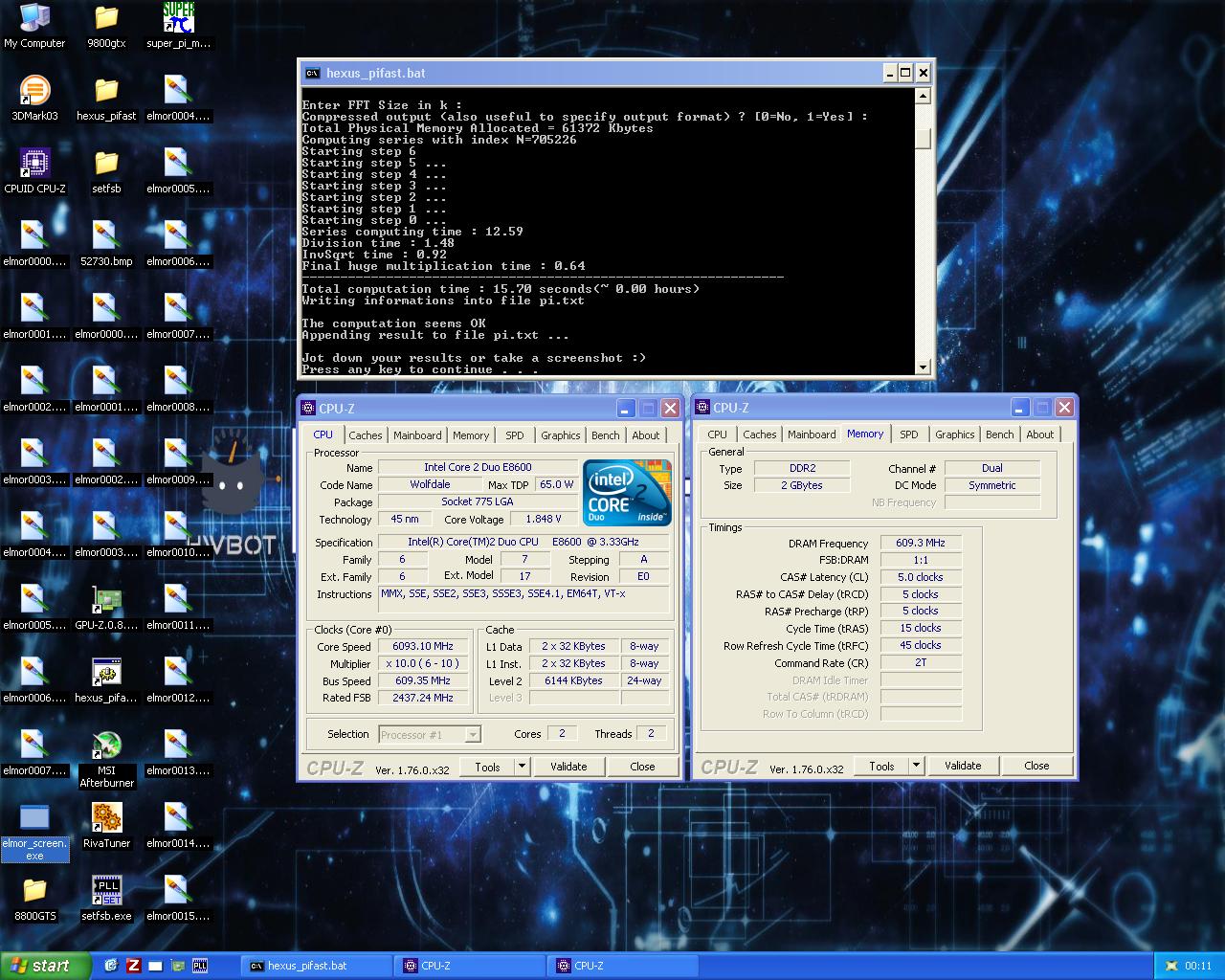The height and width of the screenshot is (980, 1225).
Task: Click the Intel Core 2 Duo logo image
Action: [x=627, y=494]
